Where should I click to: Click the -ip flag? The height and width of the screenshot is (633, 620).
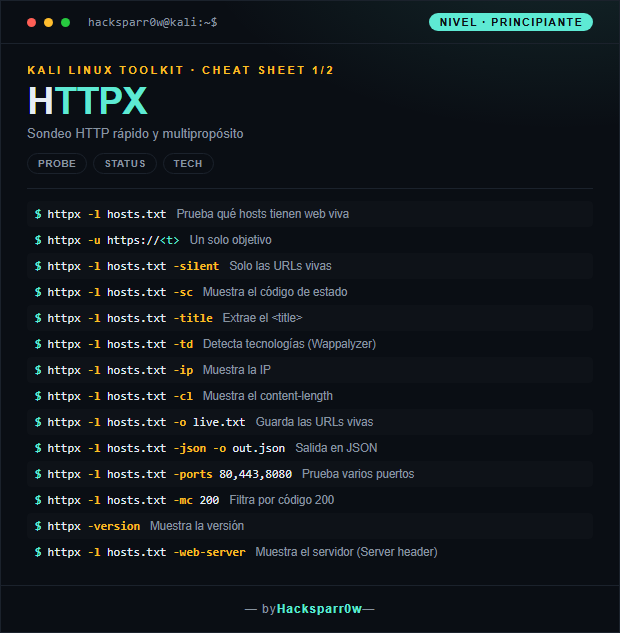183,370
